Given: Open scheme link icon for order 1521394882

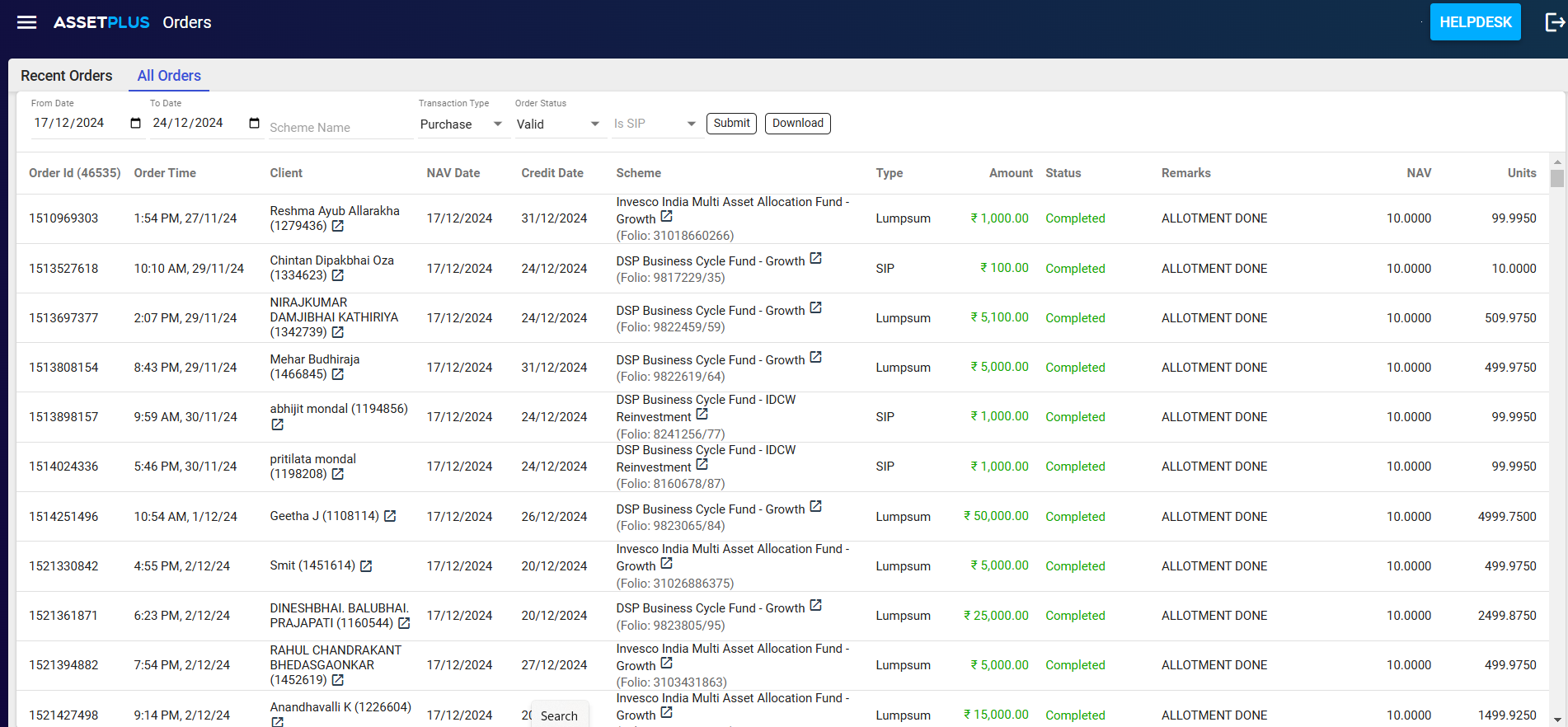Looking at the screenshot, I should [667, 663].
